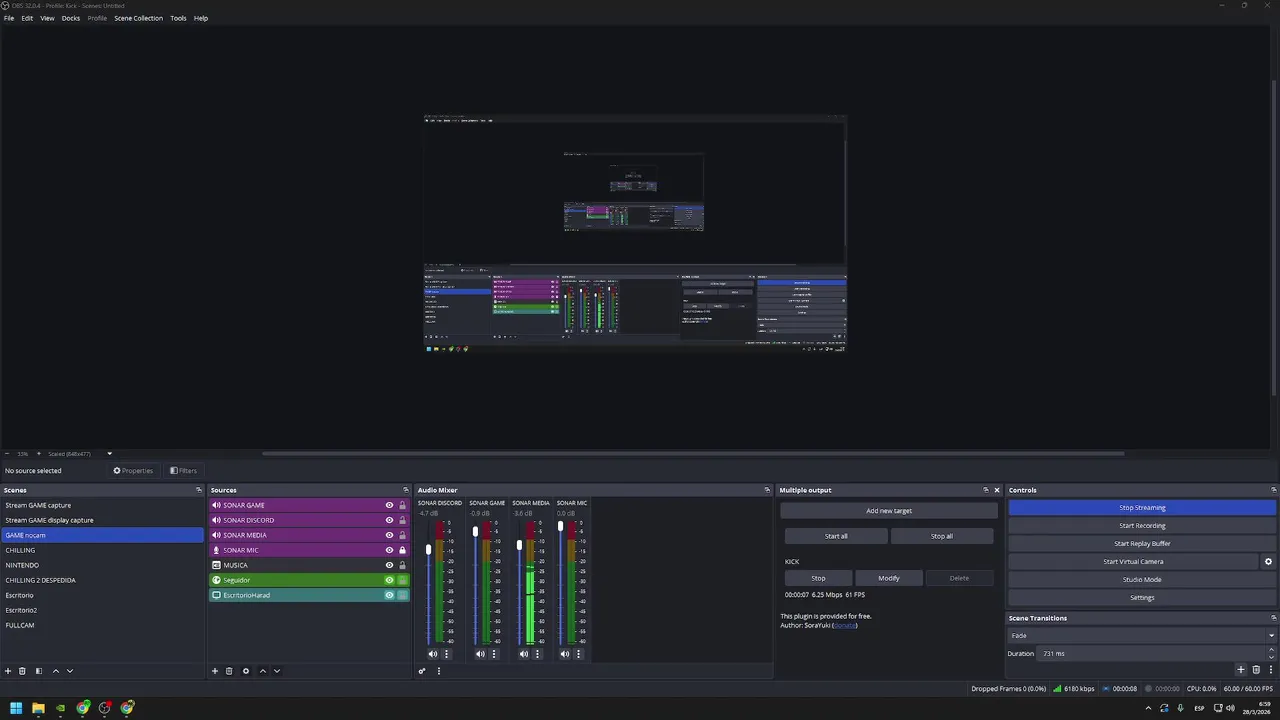Hide the SONAR DISCORD source

(390, 520)
